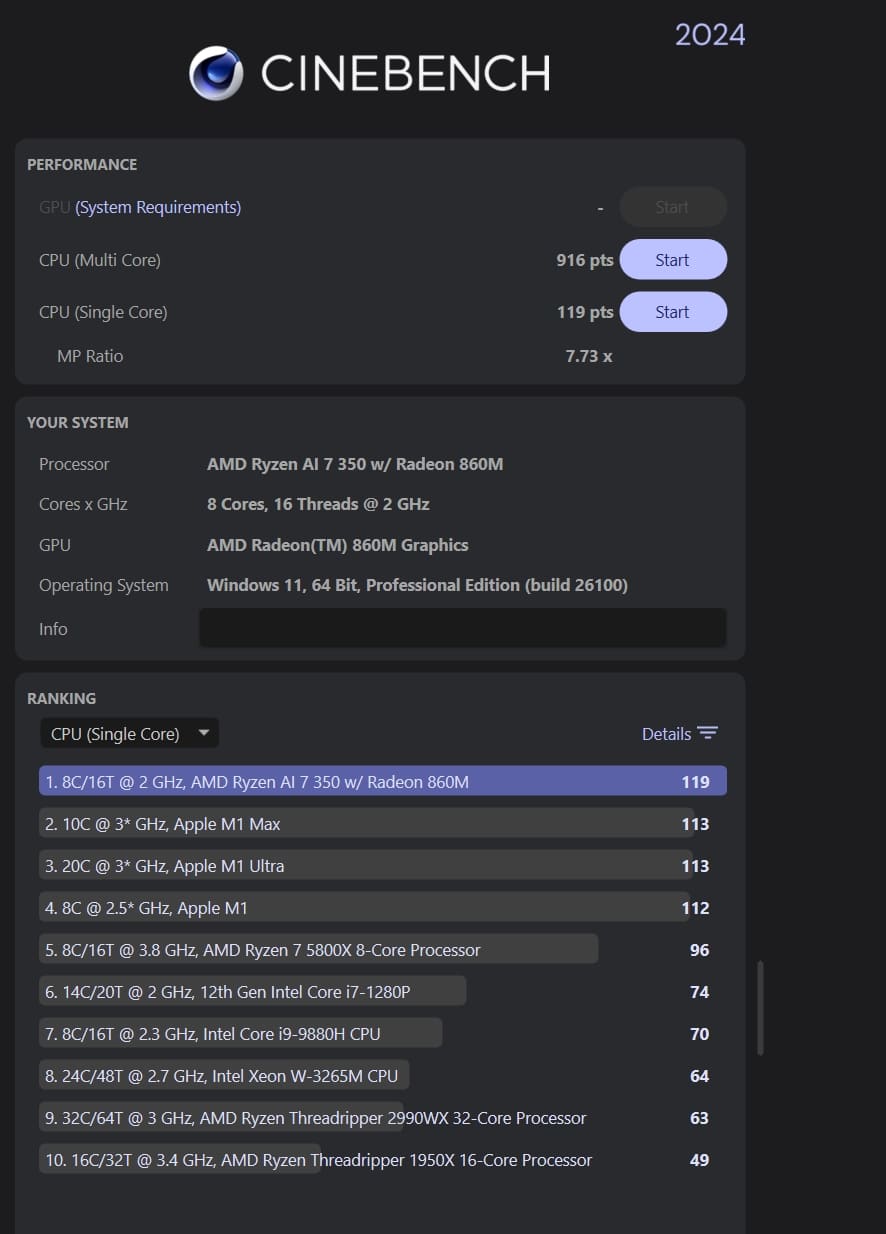Click the Cinebench sphere logo icon
This screenshot has height=1234, width=886.
216,73
